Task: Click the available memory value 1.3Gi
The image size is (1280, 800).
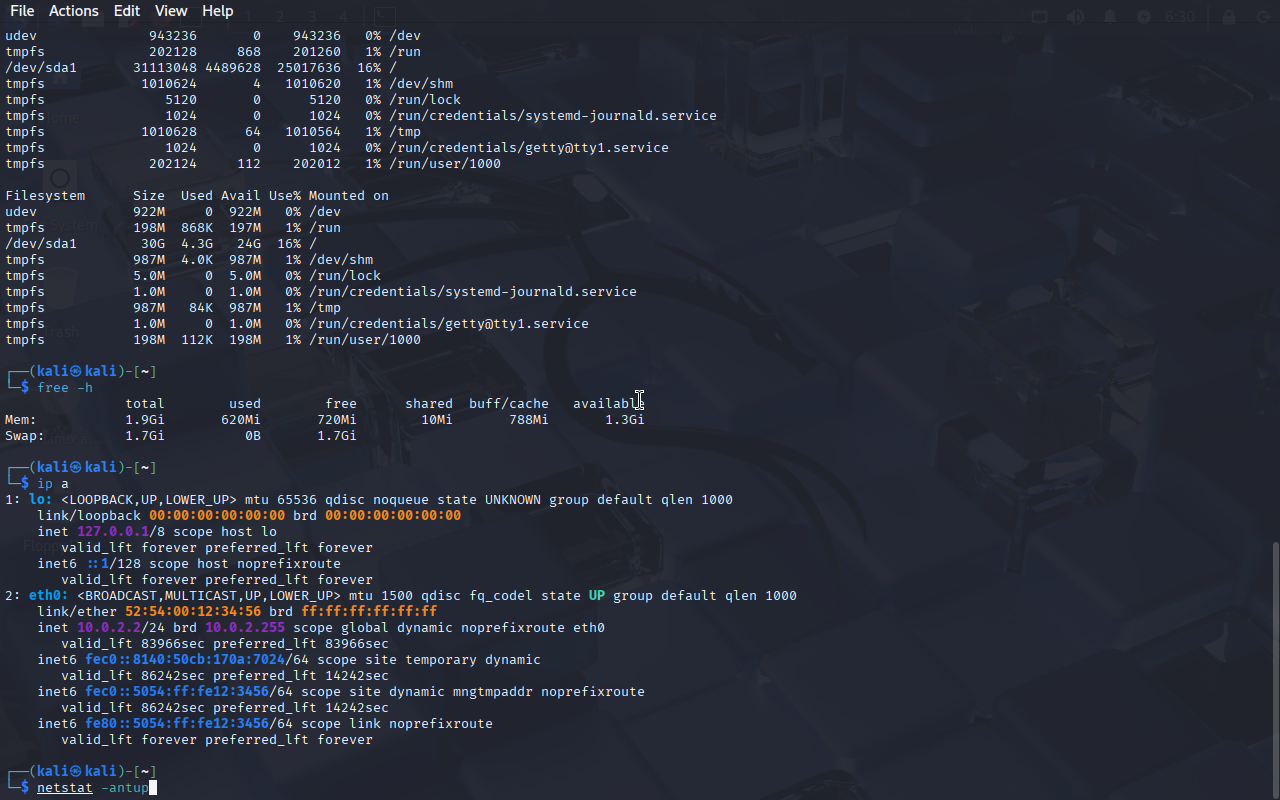Action: pos(625,420)
